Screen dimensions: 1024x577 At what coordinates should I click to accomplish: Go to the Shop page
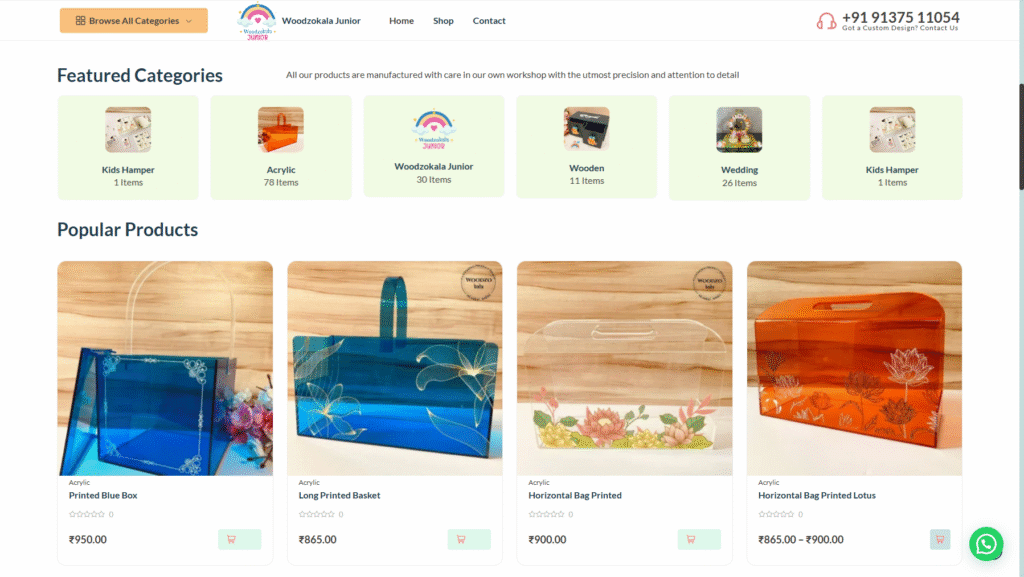tap(443, 21)
